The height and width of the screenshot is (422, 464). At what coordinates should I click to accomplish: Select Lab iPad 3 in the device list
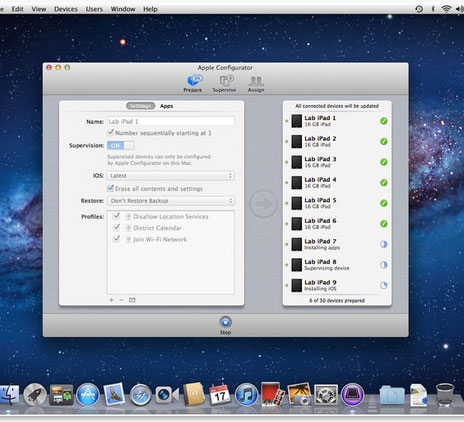point(337,162)
